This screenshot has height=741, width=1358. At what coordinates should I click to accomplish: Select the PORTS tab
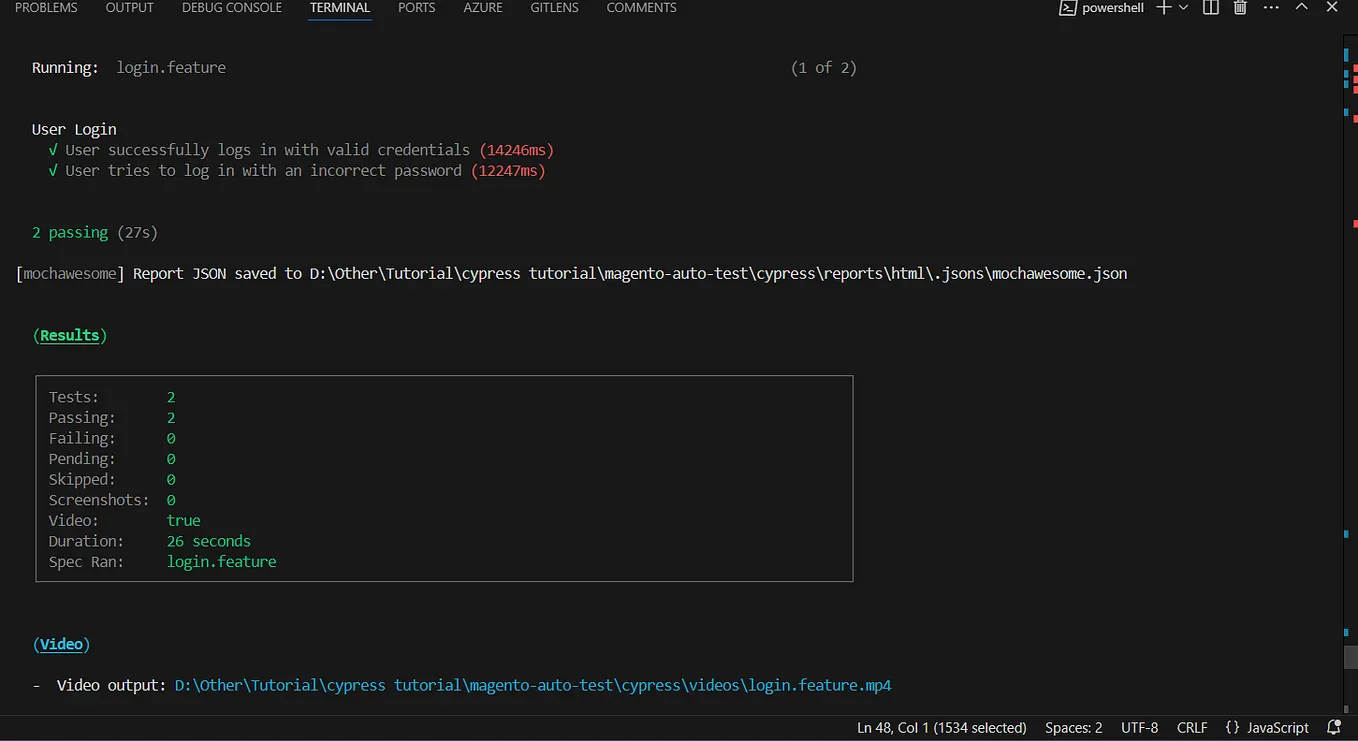tap(416, 8)
